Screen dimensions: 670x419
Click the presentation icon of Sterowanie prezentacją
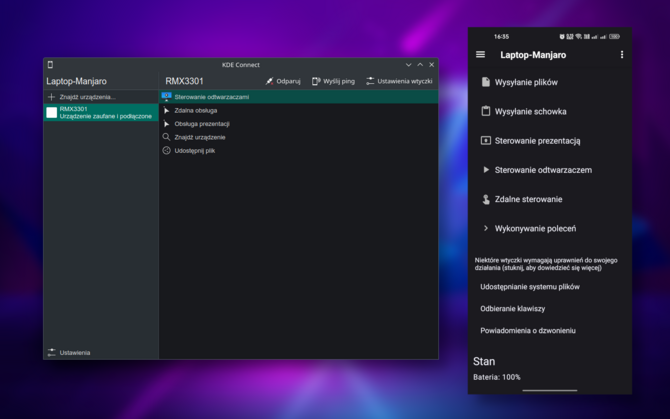coord(485,141)
